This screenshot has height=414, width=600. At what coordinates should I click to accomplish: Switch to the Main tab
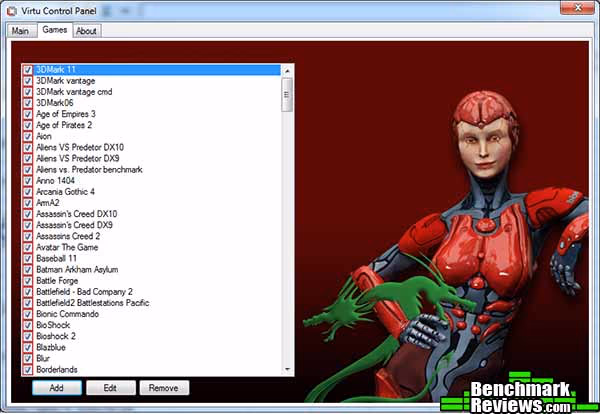pos(21,31)
